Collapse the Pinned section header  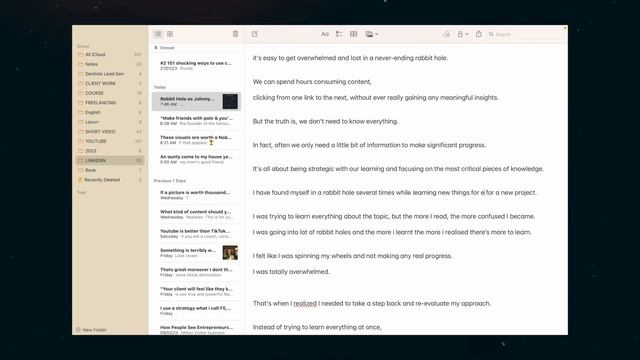pos(164,48)
